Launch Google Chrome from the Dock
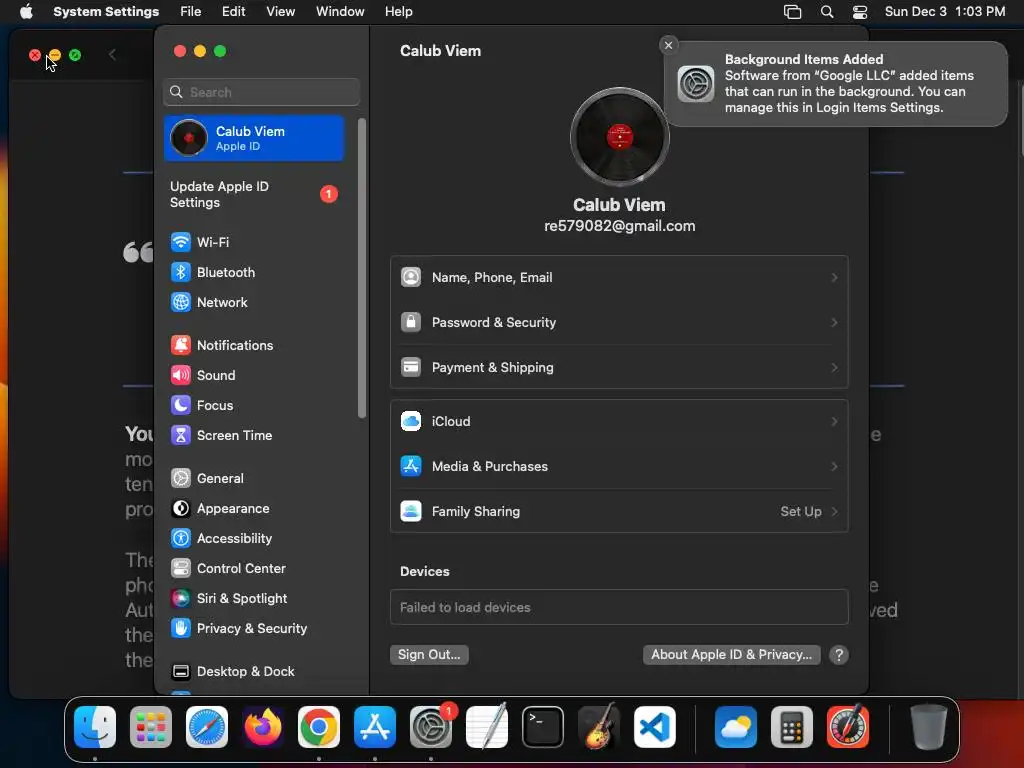Screen dimensions: 1024x768 click(x=319, y=727)
